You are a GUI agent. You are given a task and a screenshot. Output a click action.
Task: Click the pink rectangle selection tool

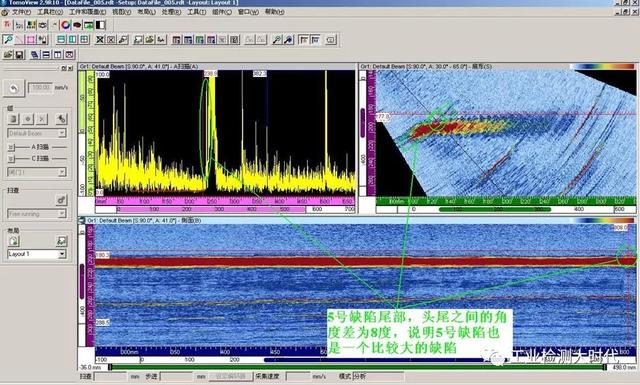31,40
